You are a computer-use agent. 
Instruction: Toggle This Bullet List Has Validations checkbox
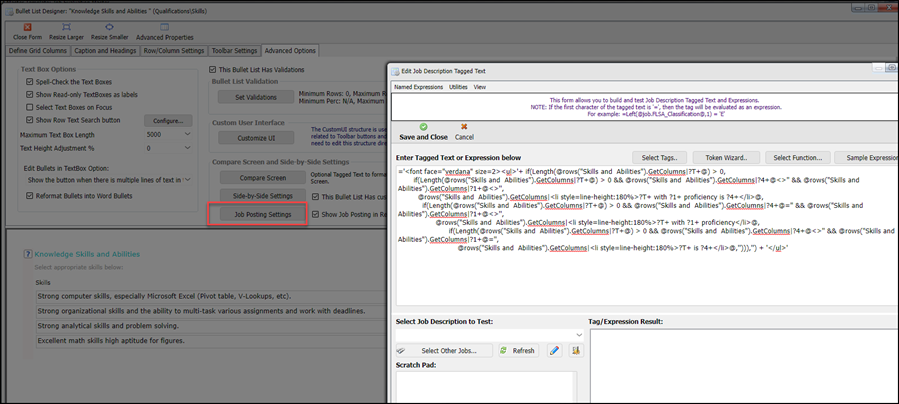click(x=213, y=69)
